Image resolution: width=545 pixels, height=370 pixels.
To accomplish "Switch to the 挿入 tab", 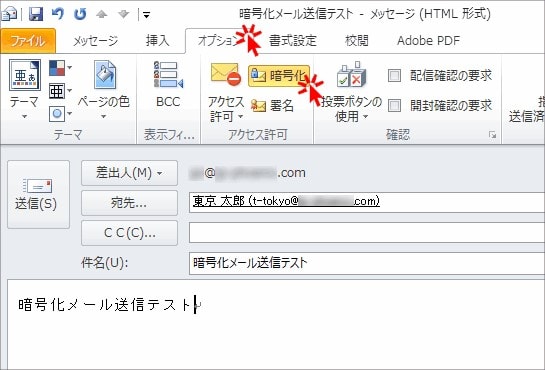I will (x=157, y=41).
